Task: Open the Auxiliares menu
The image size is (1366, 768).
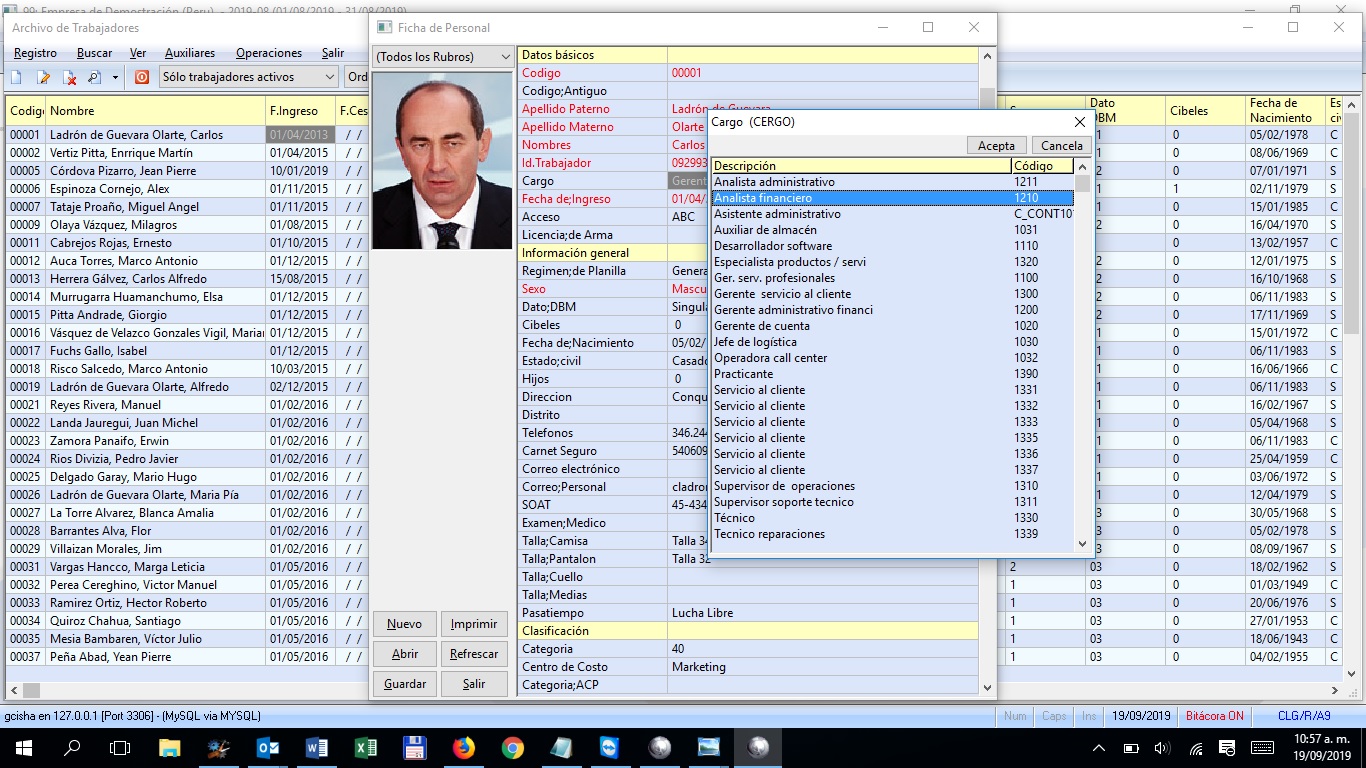Action: [190, 53]
